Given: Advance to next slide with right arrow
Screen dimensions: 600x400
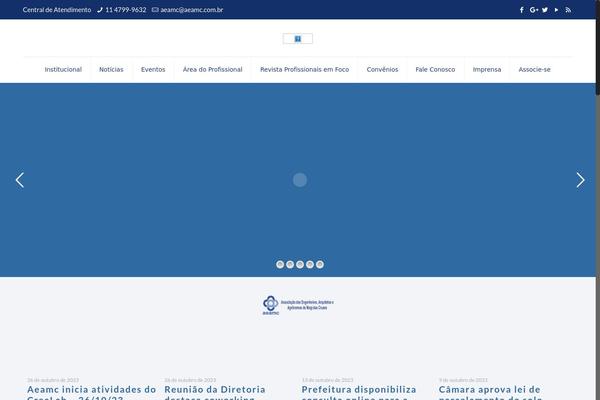Looking at the screenshot, I should coord(580,180).
